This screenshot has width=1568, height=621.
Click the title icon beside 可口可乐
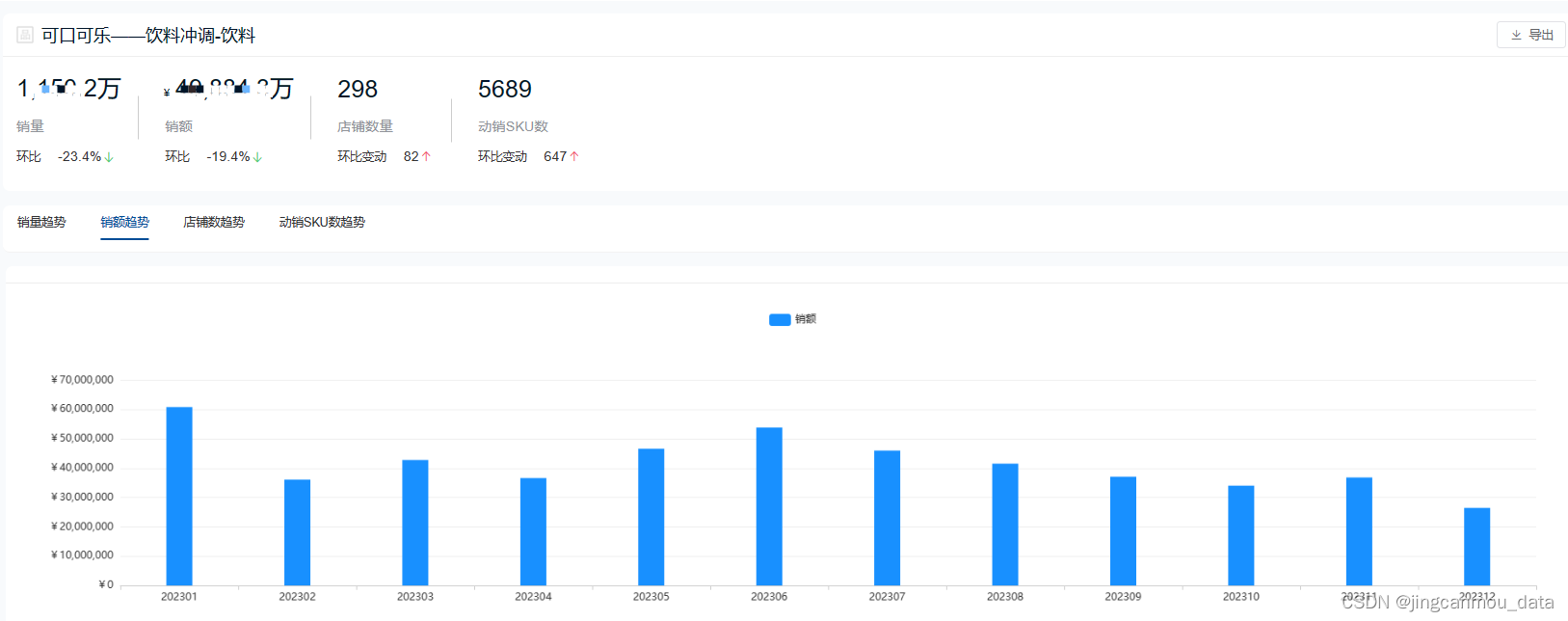click(25, 35)
